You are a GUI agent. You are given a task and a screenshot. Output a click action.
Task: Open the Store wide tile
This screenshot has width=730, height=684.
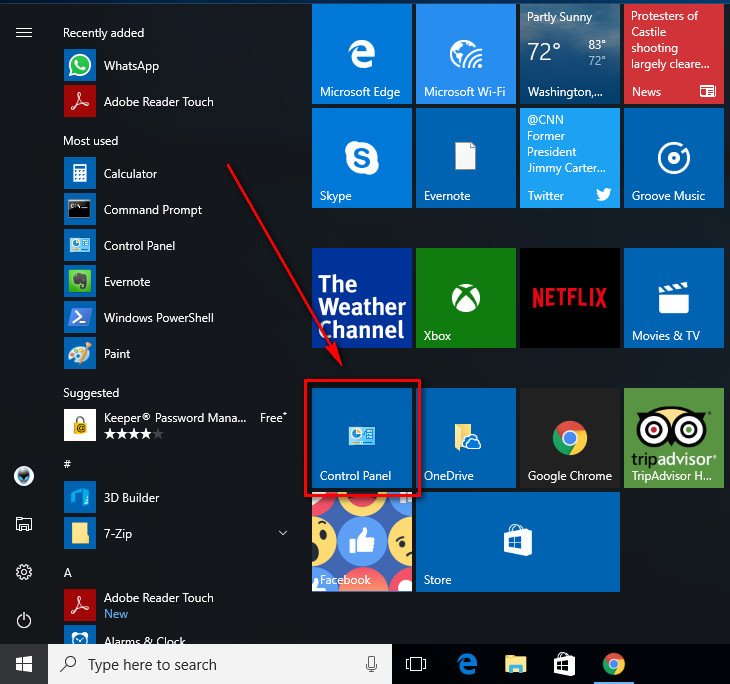coord(518,542)
